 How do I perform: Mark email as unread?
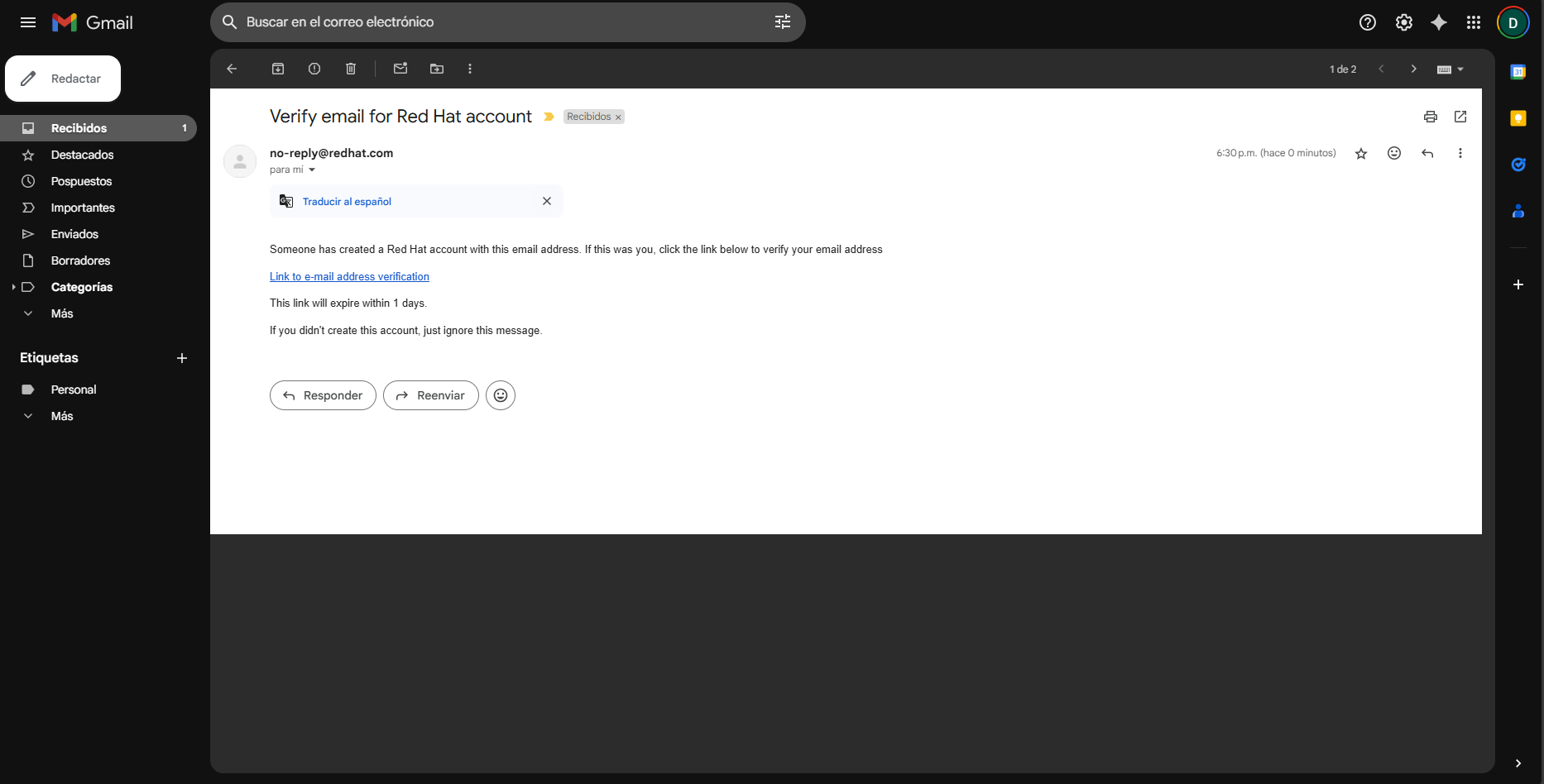[400, 69]
